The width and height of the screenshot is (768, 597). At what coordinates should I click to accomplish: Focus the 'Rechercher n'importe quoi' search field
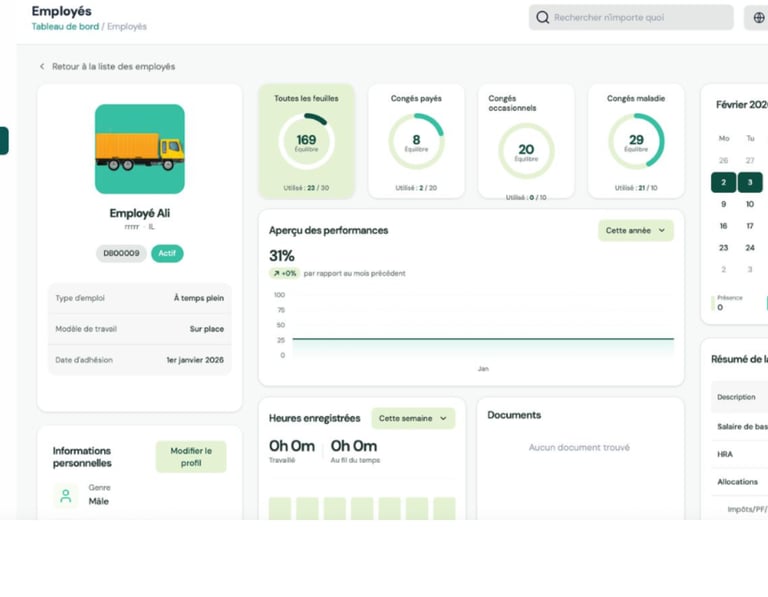tap(631, 18)
